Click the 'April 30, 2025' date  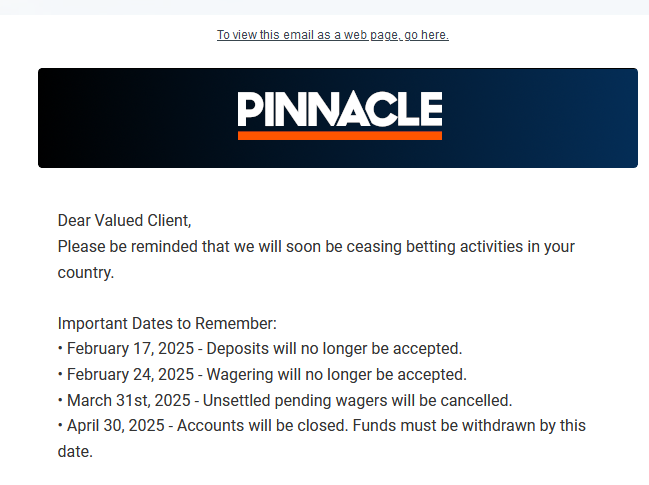(116, 426)
